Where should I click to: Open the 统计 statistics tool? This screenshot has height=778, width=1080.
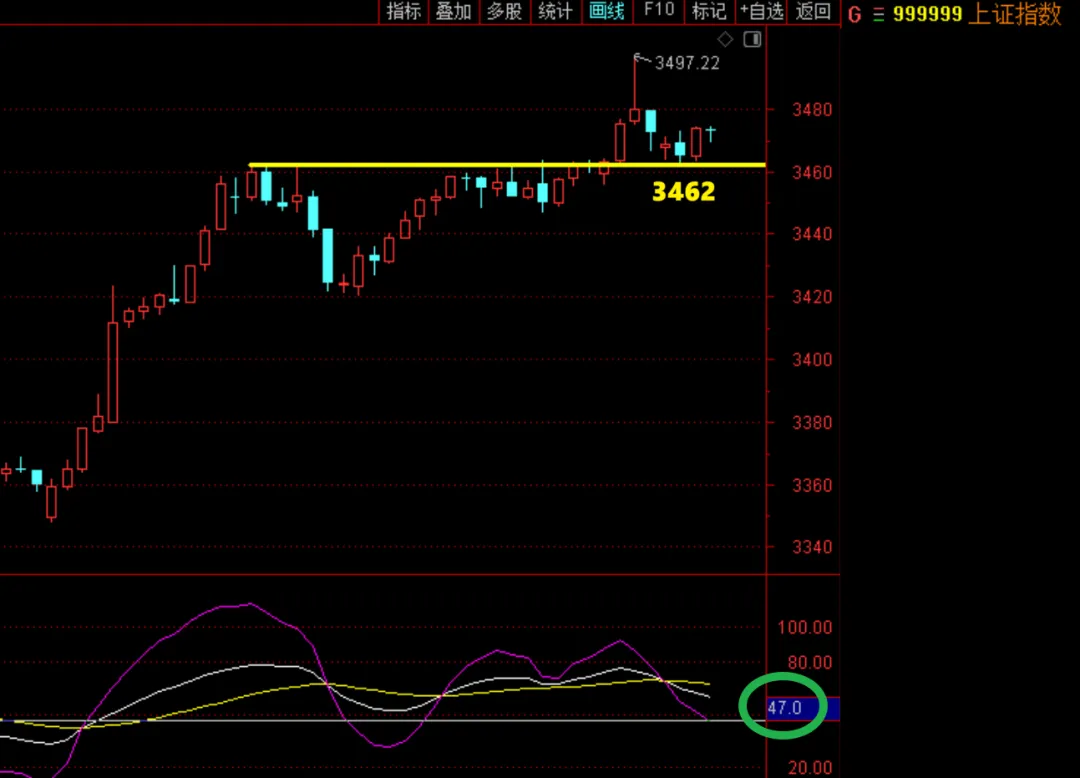point(555,12)
